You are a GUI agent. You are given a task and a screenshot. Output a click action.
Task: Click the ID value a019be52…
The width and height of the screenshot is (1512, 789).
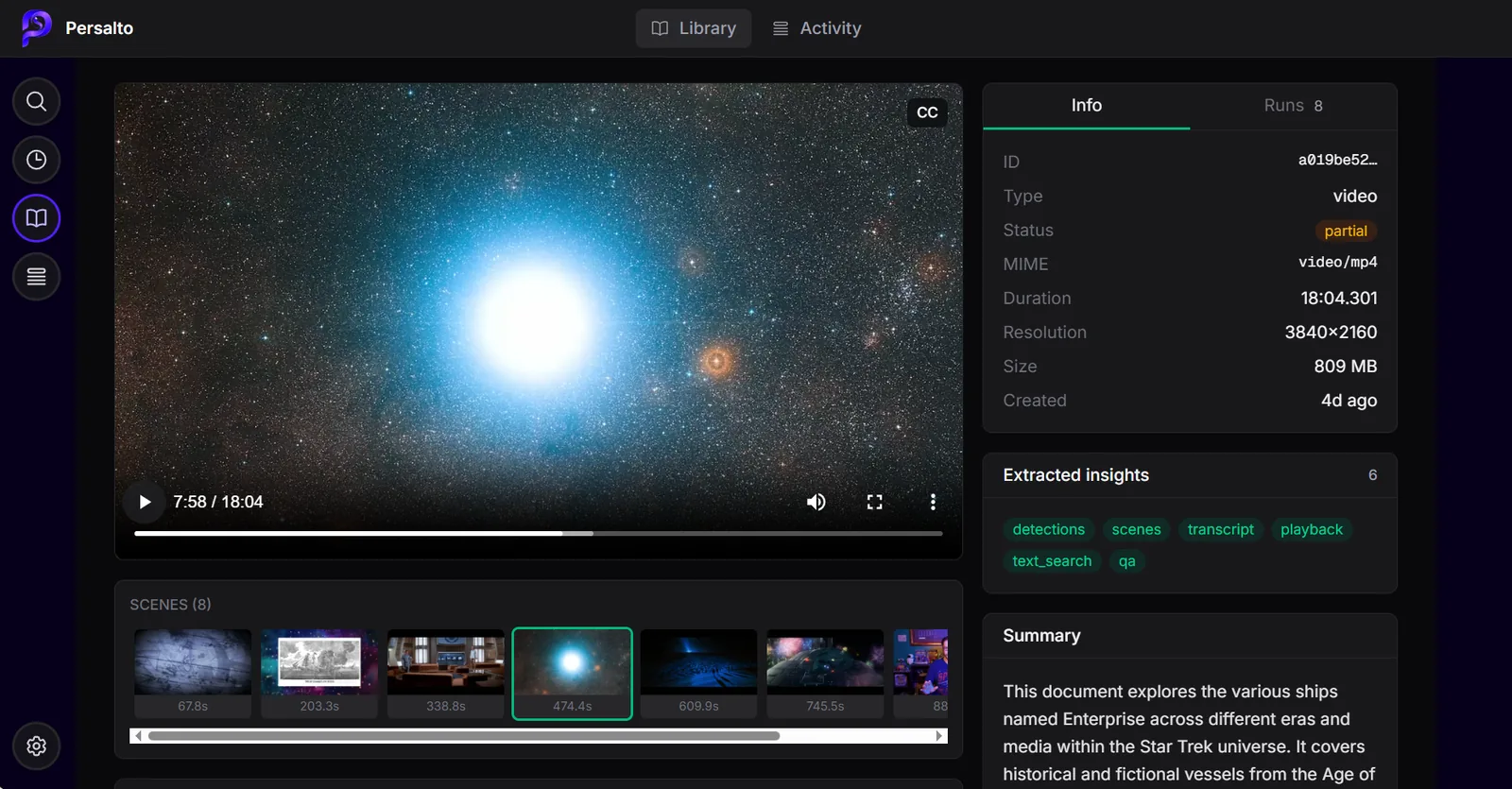click(1337, 161)
